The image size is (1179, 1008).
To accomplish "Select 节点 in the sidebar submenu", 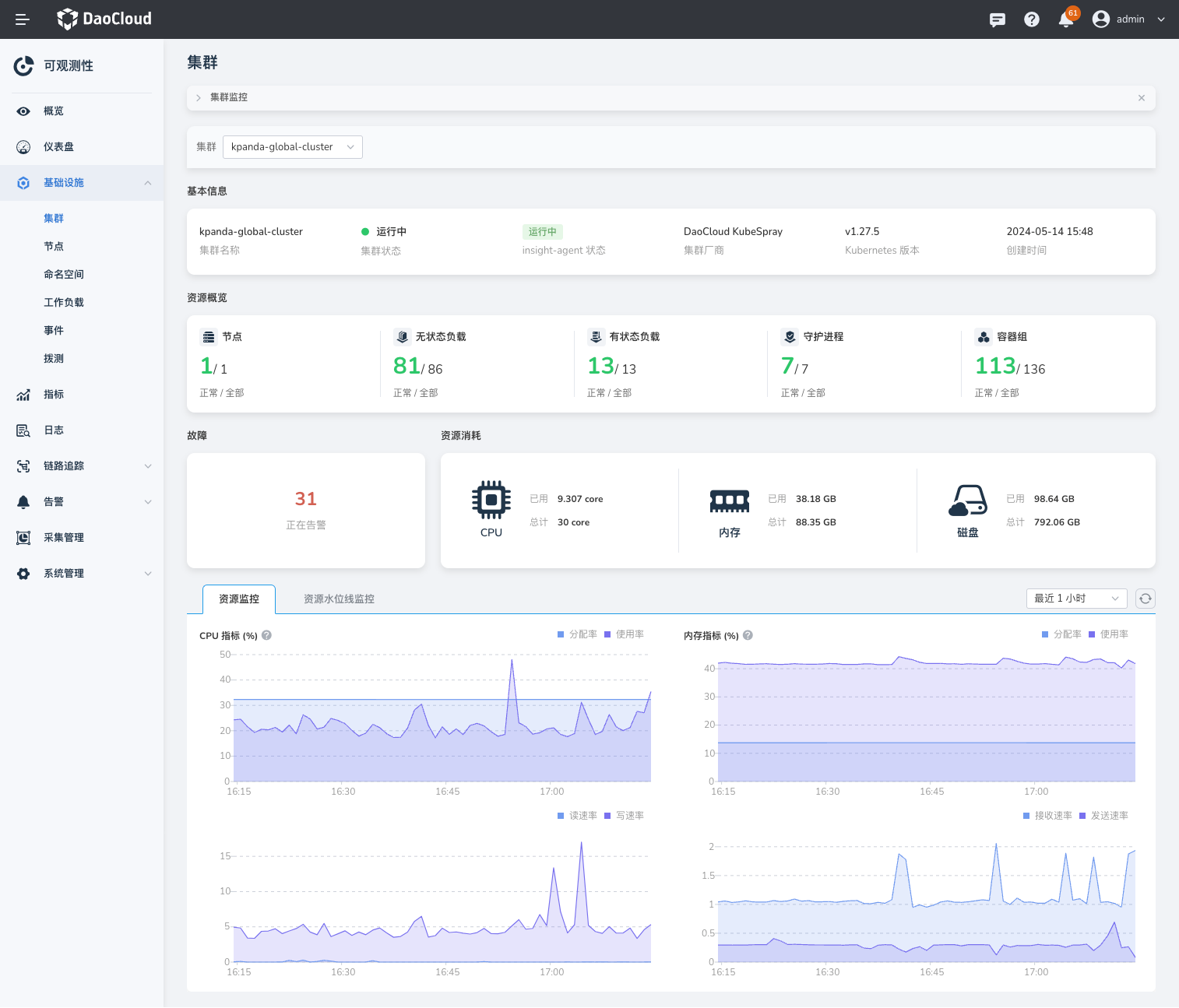I will (54, 247).
